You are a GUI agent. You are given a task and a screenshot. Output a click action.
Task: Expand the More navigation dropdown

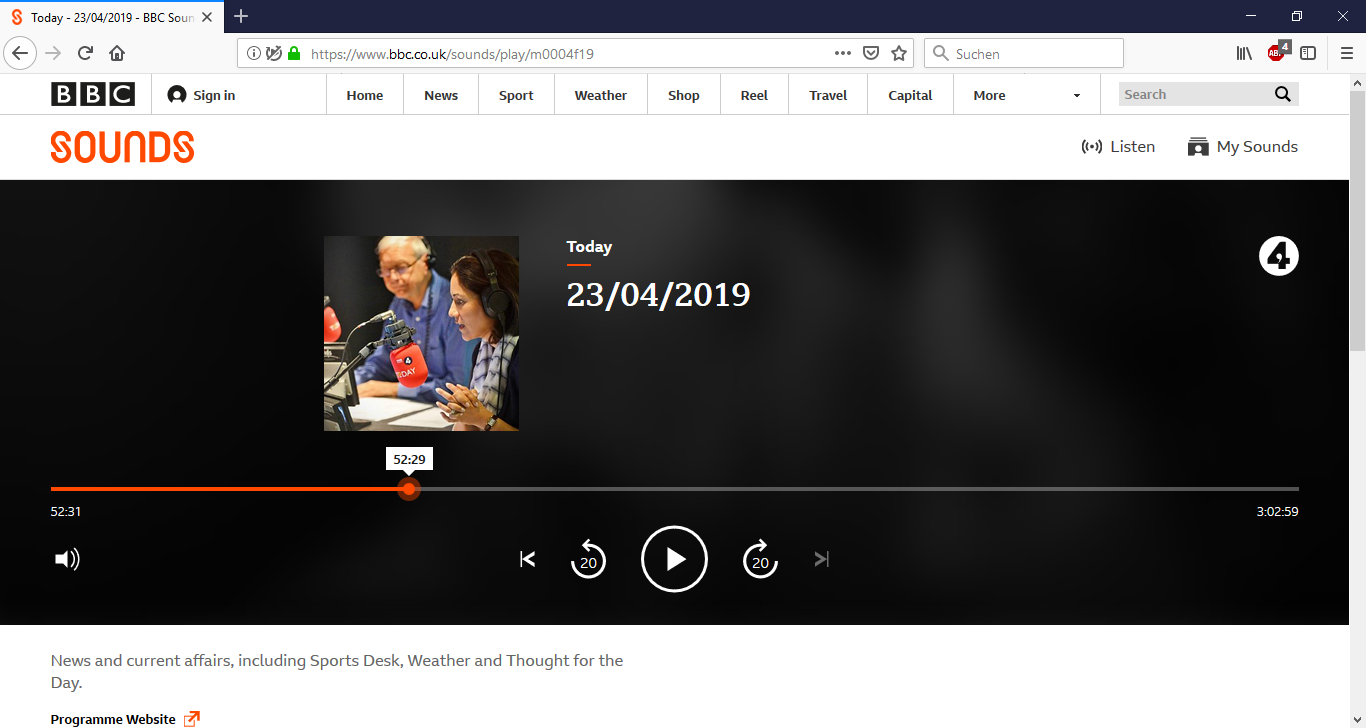coord(1027,95)
